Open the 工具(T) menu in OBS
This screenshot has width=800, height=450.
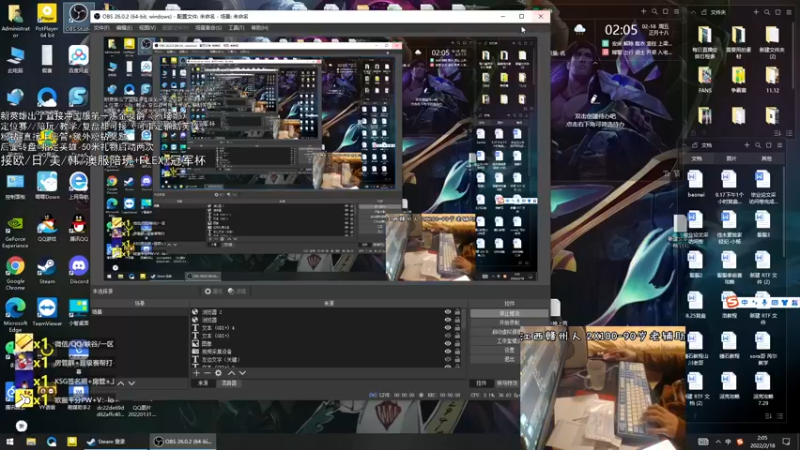236,28
